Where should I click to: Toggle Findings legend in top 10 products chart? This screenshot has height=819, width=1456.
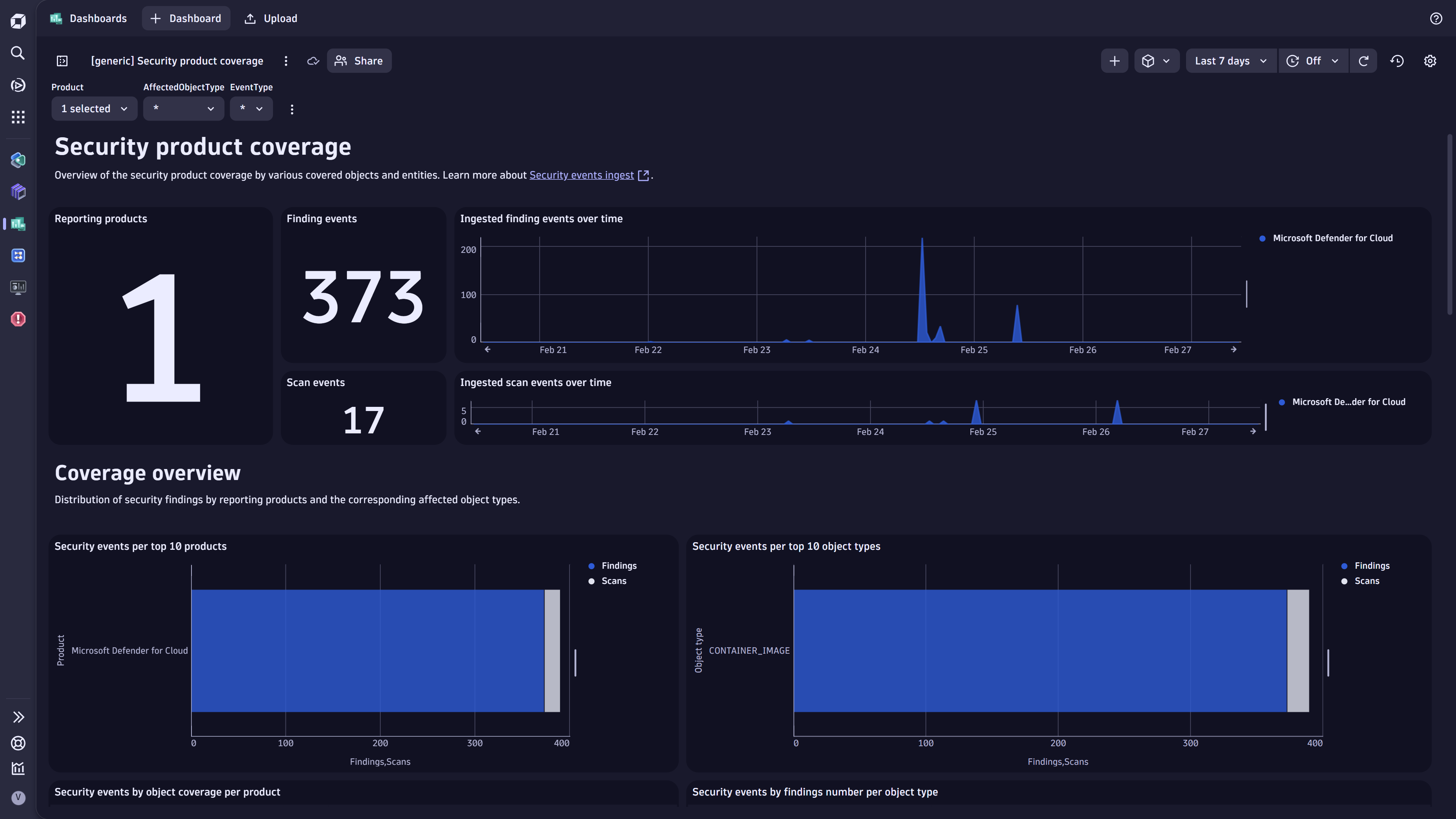(613, 566)
